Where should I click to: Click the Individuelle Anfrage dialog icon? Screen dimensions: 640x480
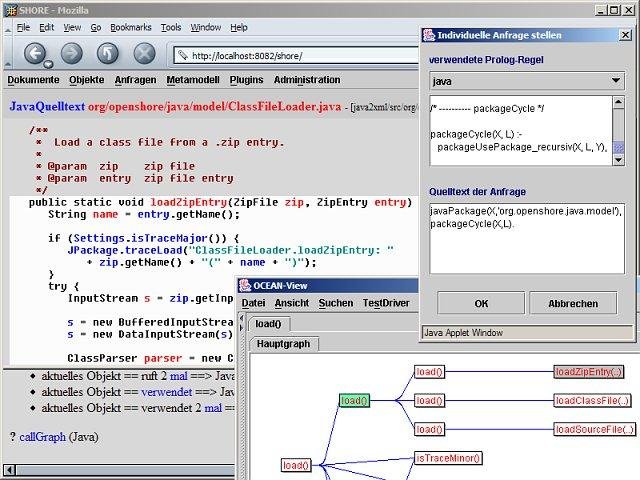coord(429,35)
